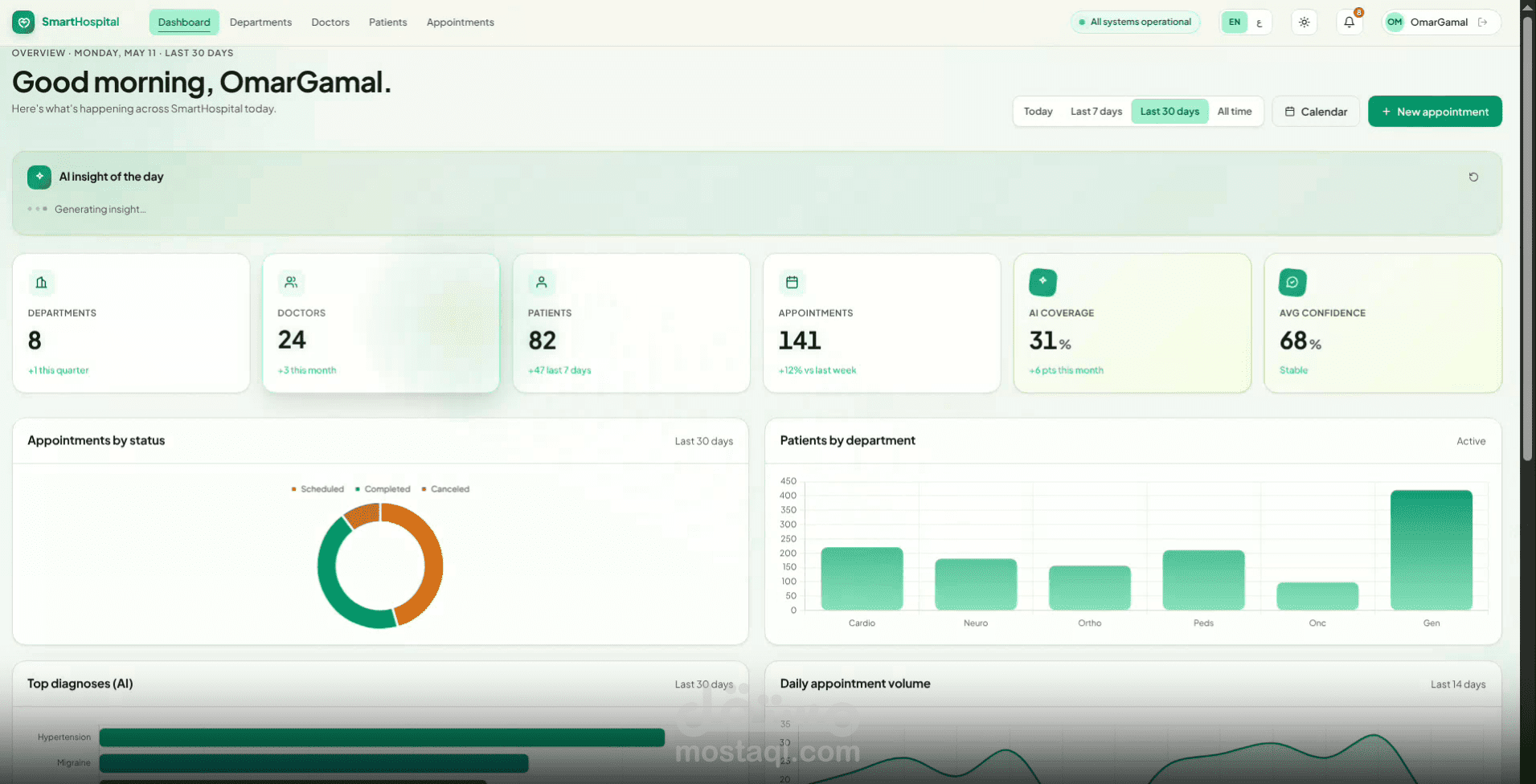
Task: Click the Peds department bar
Action: (x=1203, y=580)
